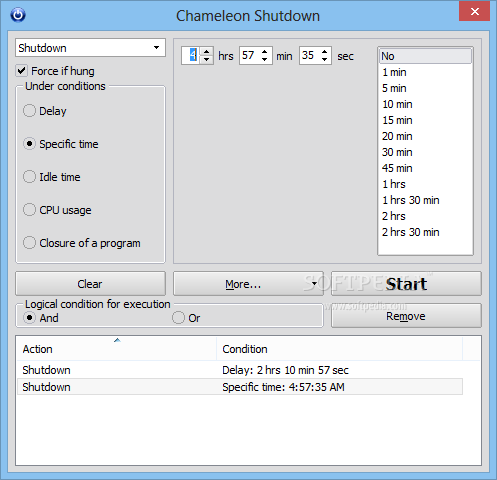Choose the 2 hrs preset
497x480 pixels.
[x=425, y=216]
